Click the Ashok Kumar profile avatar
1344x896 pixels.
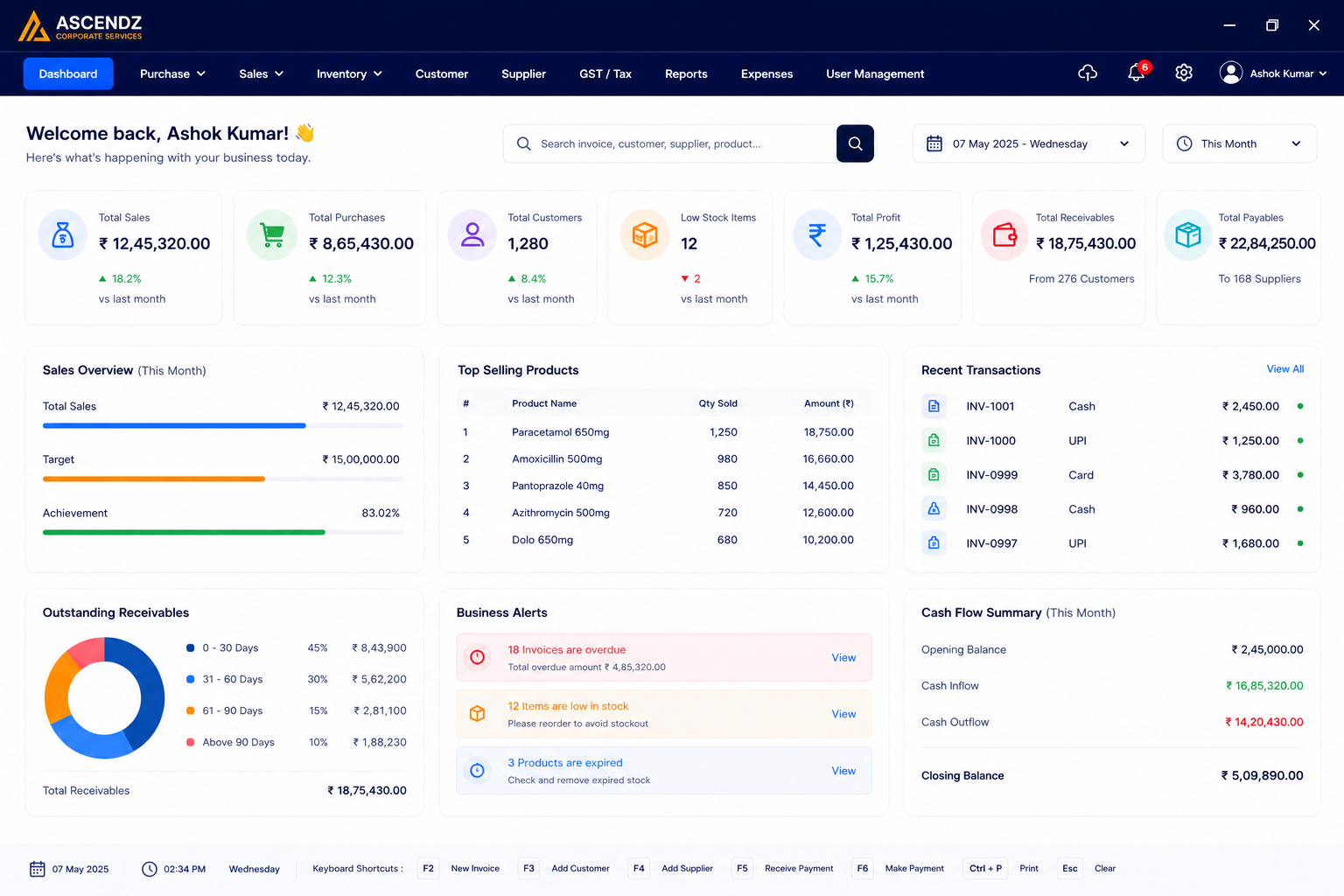point(1231,73)
